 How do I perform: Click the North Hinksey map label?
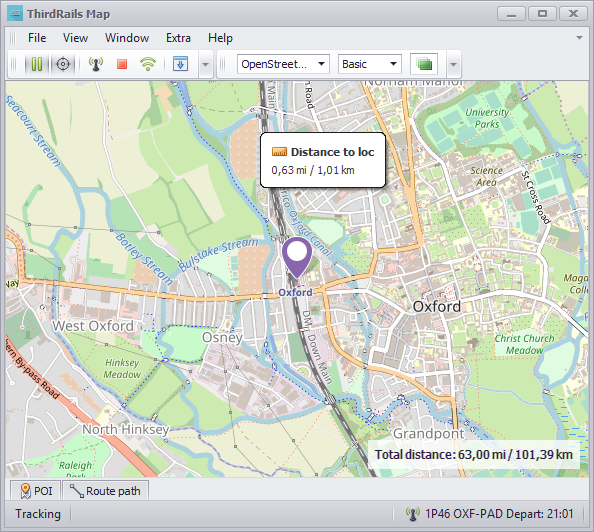125,429
